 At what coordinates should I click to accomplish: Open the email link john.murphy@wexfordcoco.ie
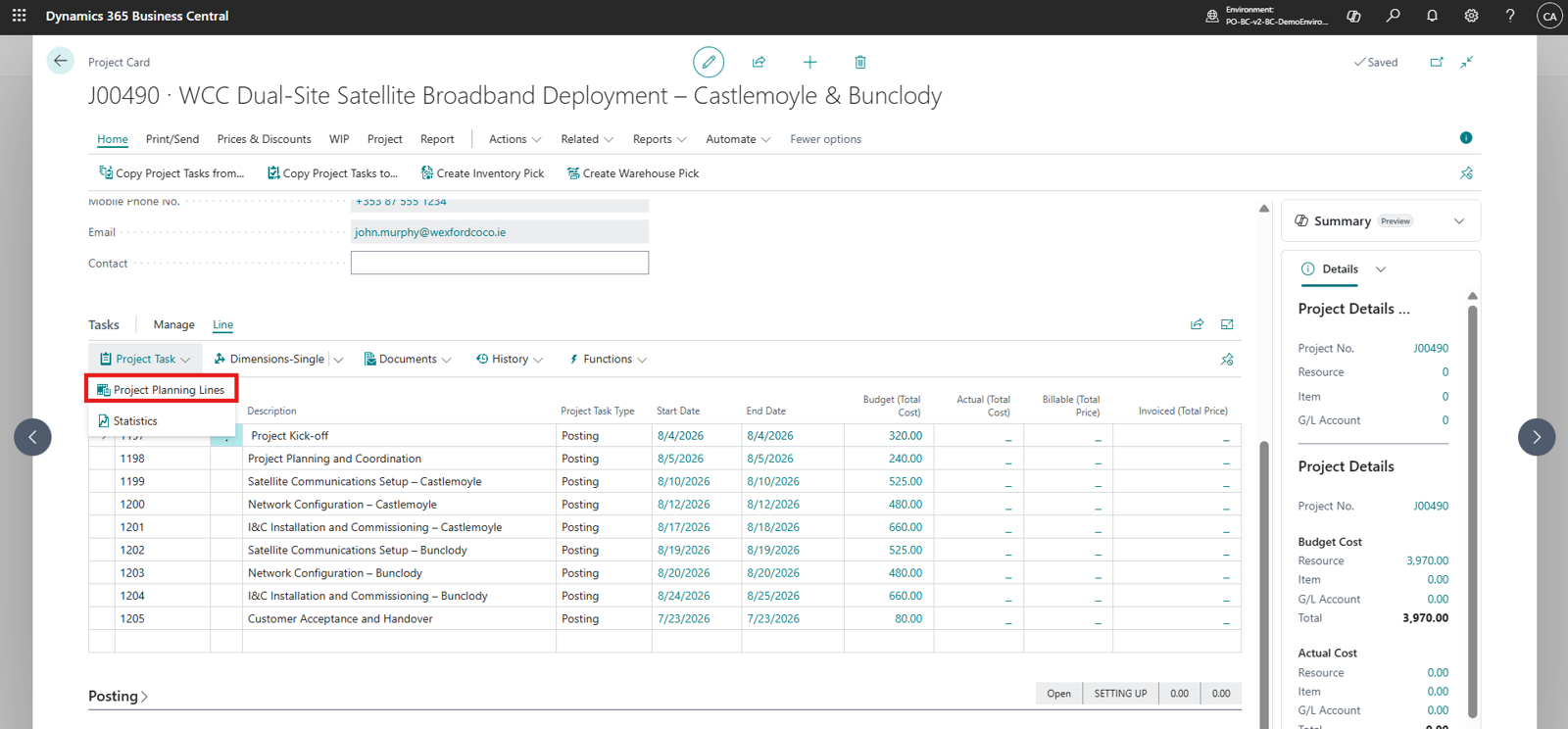tap(430, 232)
